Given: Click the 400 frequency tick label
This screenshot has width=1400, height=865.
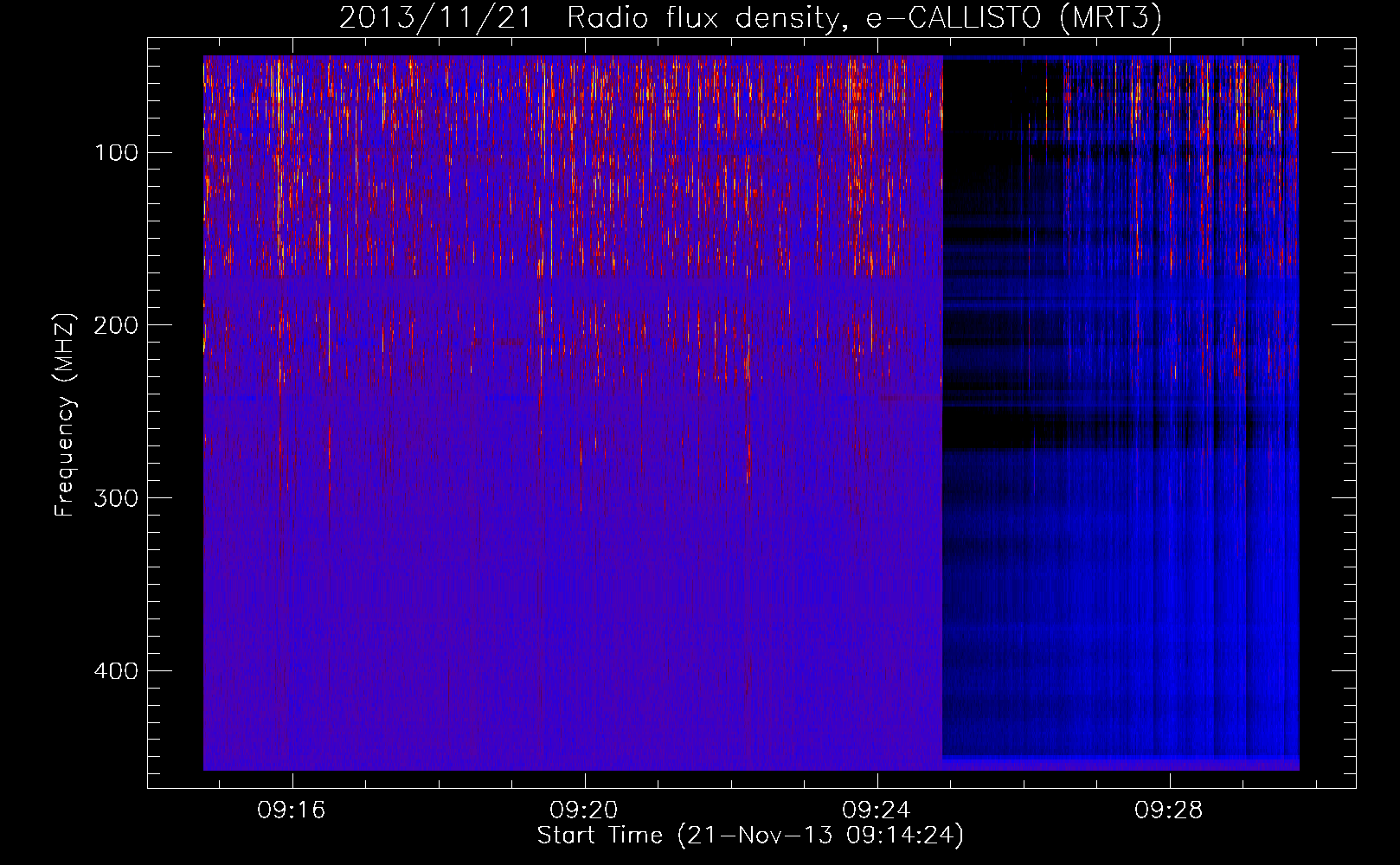Looking at the screenshot, I should pyautogui.click(x=117, y=671).
